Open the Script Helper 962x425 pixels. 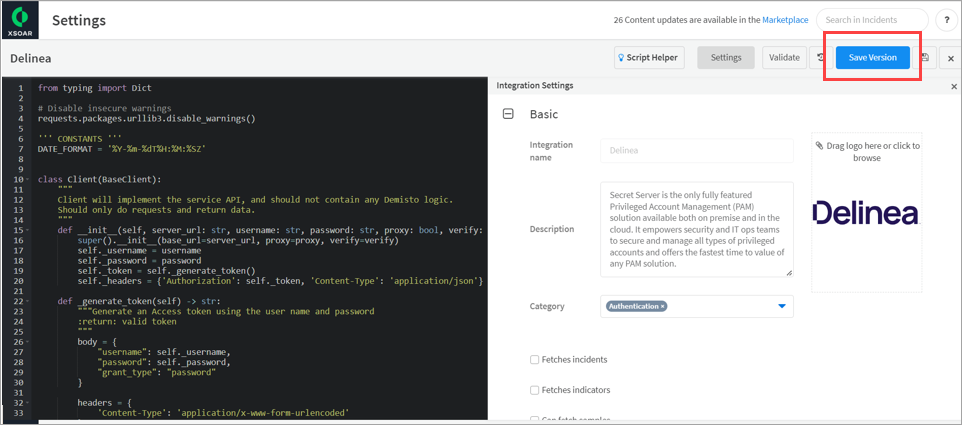coord(648,58)
